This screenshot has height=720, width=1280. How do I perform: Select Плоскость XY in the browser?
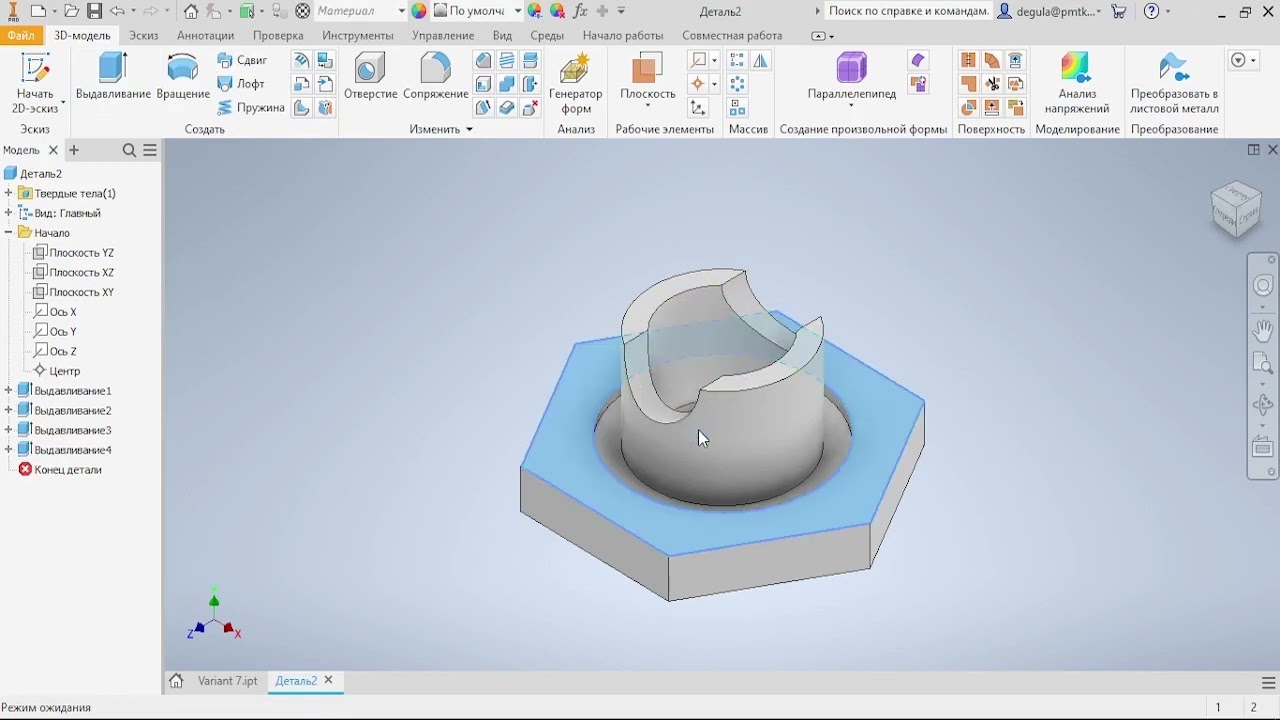pyautogui.click(x=74, y=292)
